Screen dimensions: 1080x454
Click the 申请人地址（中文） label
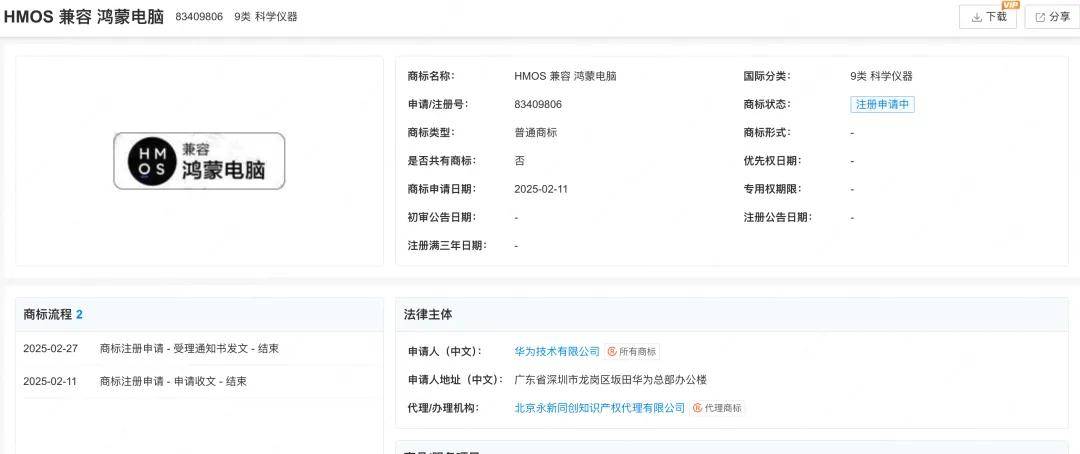coord(455,380)
